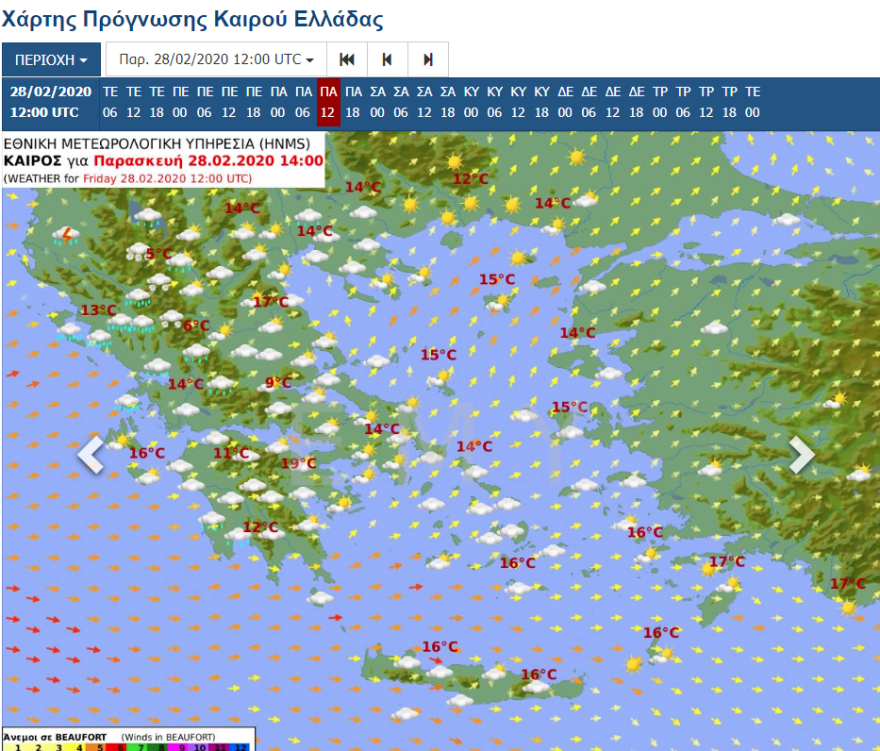Click the right arrow to pan the map
880x751 pixels.
tap(801, 454)
